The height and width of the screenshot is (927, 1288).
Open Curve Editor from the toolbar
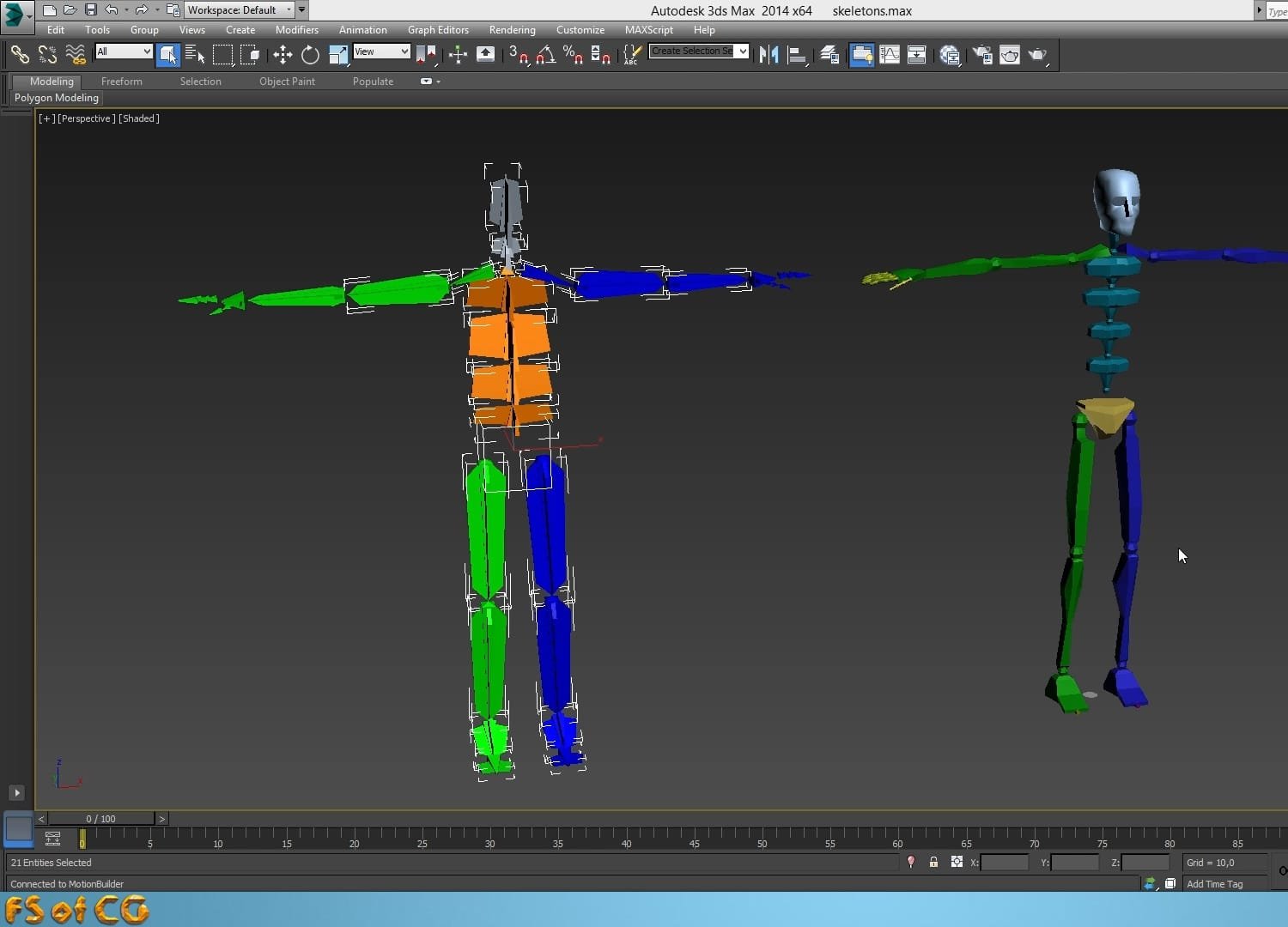click(x=890, y=55)
